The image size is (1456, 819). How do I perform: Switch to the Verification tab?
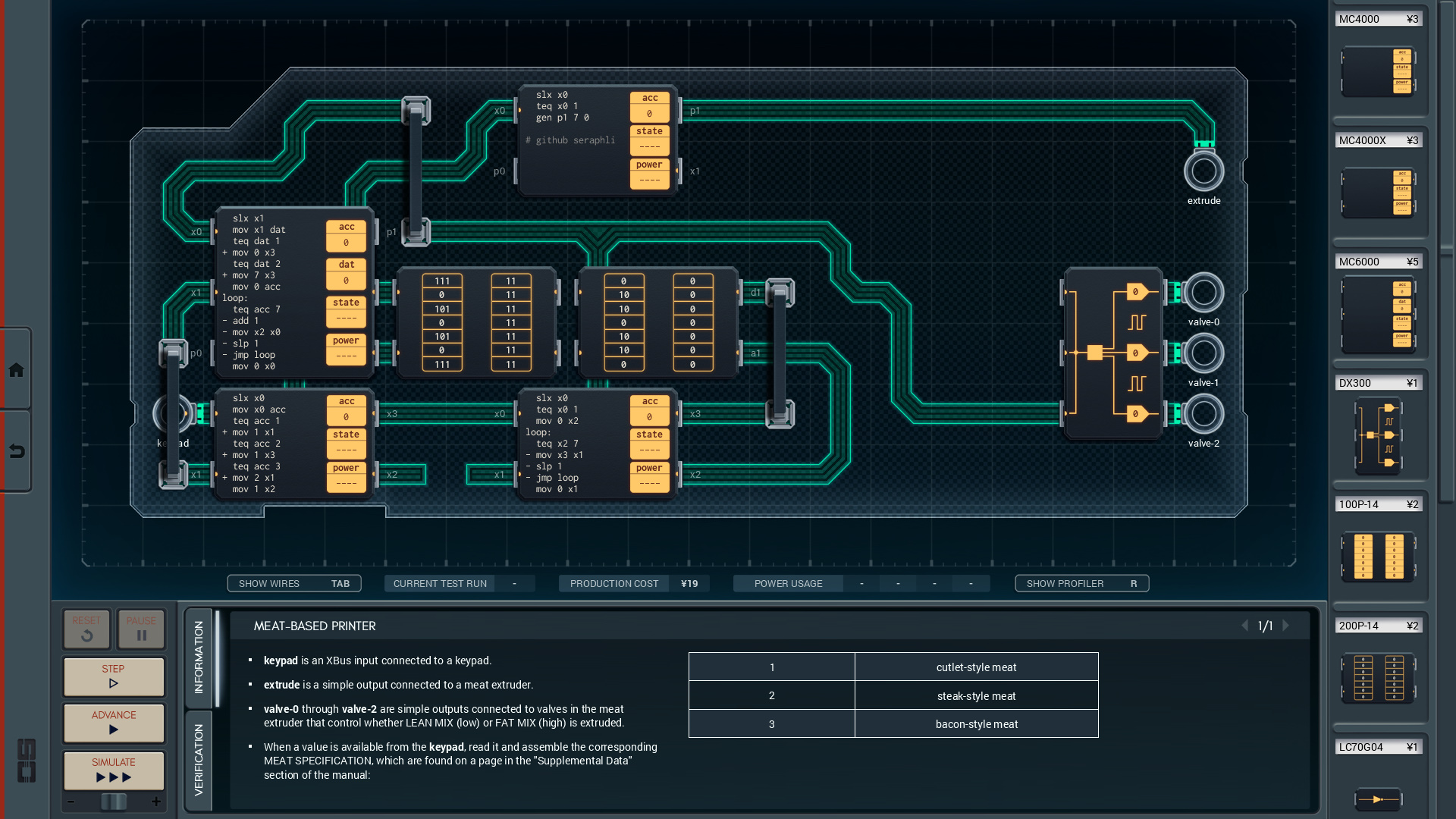(x=199, y=760)
